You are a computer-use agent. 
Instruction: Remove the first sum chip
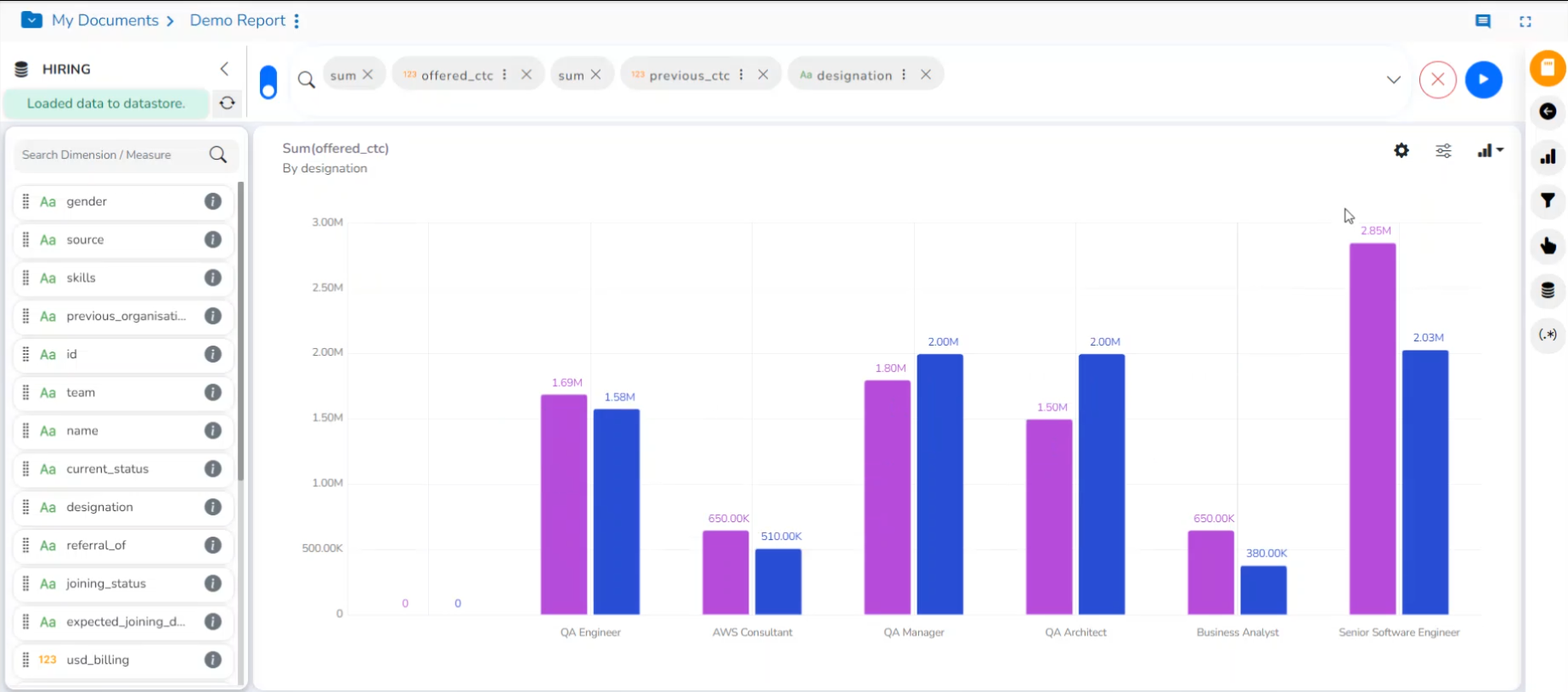(x=368, y=75)
